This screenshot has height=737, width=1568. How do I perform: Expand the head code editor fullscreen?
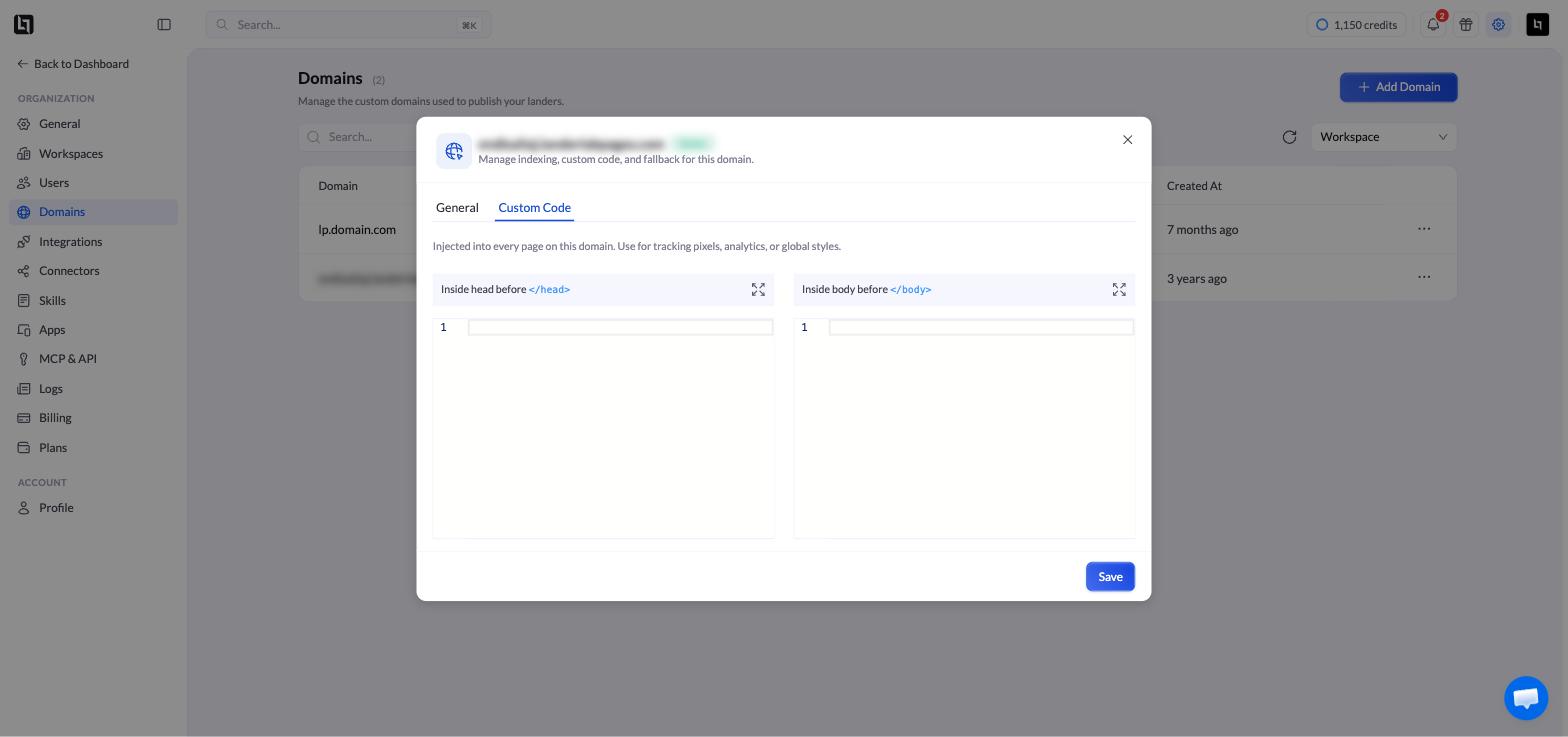(758, 290)
